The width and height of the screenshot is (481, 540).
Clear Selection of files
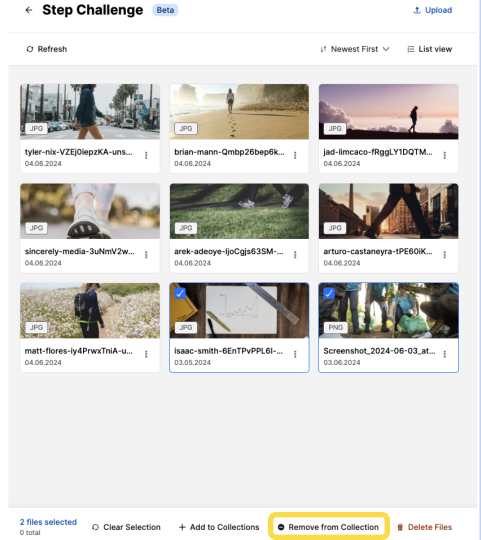(x=126, y=527)
